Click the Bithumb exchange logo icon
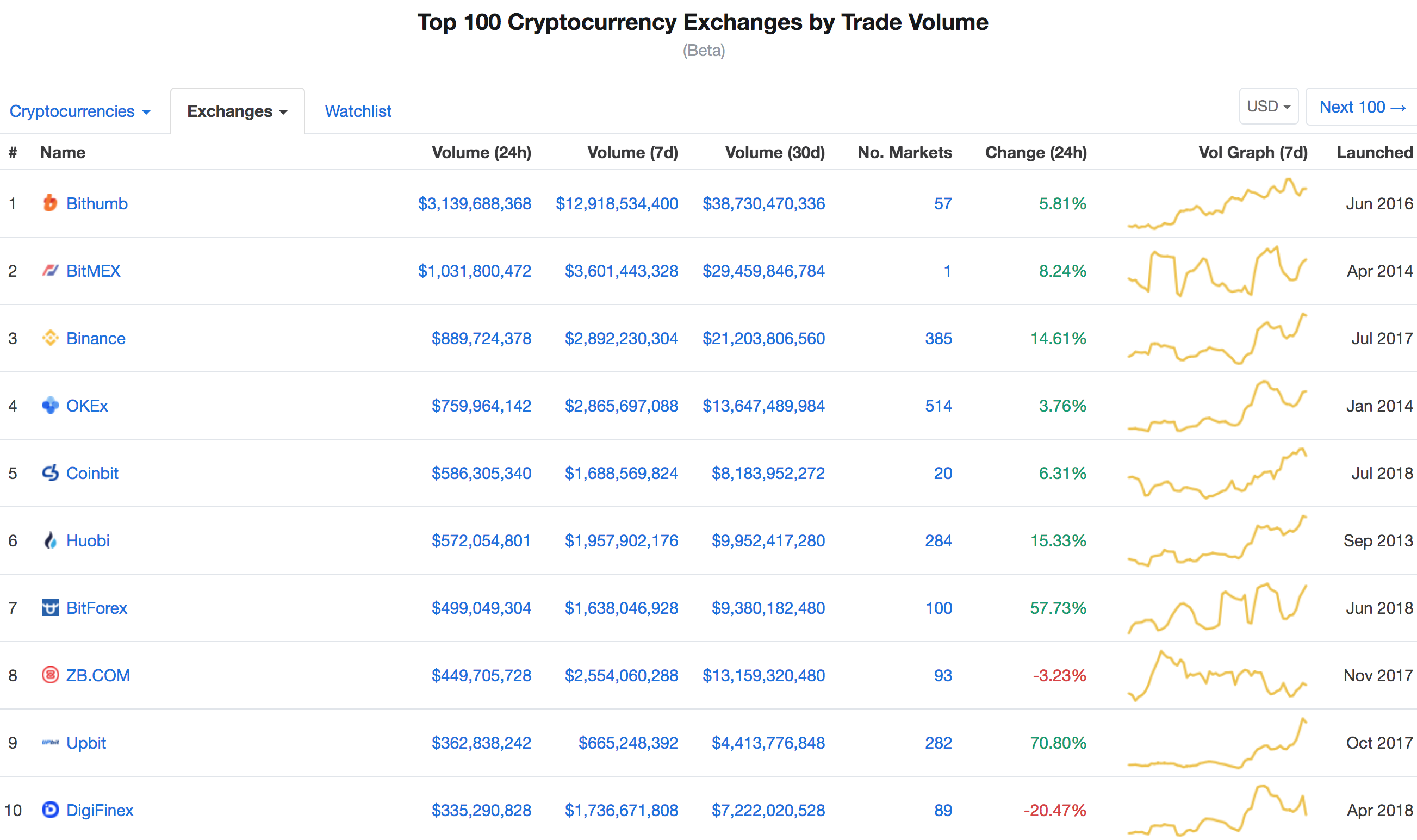The width and height of the screenshot is (1417, 840). [x=51, y=203]
